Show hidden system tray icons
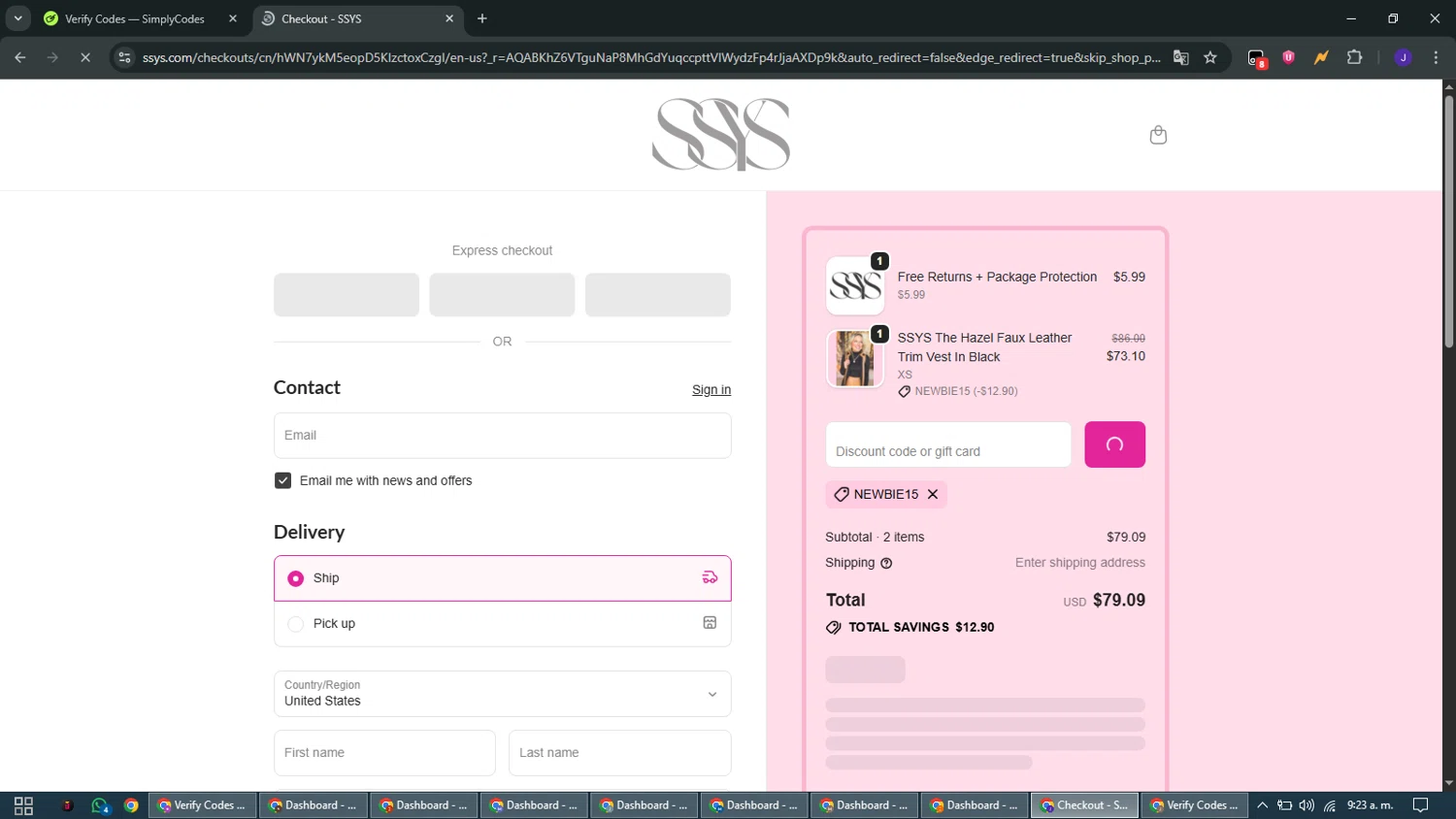 point(1262,805)
